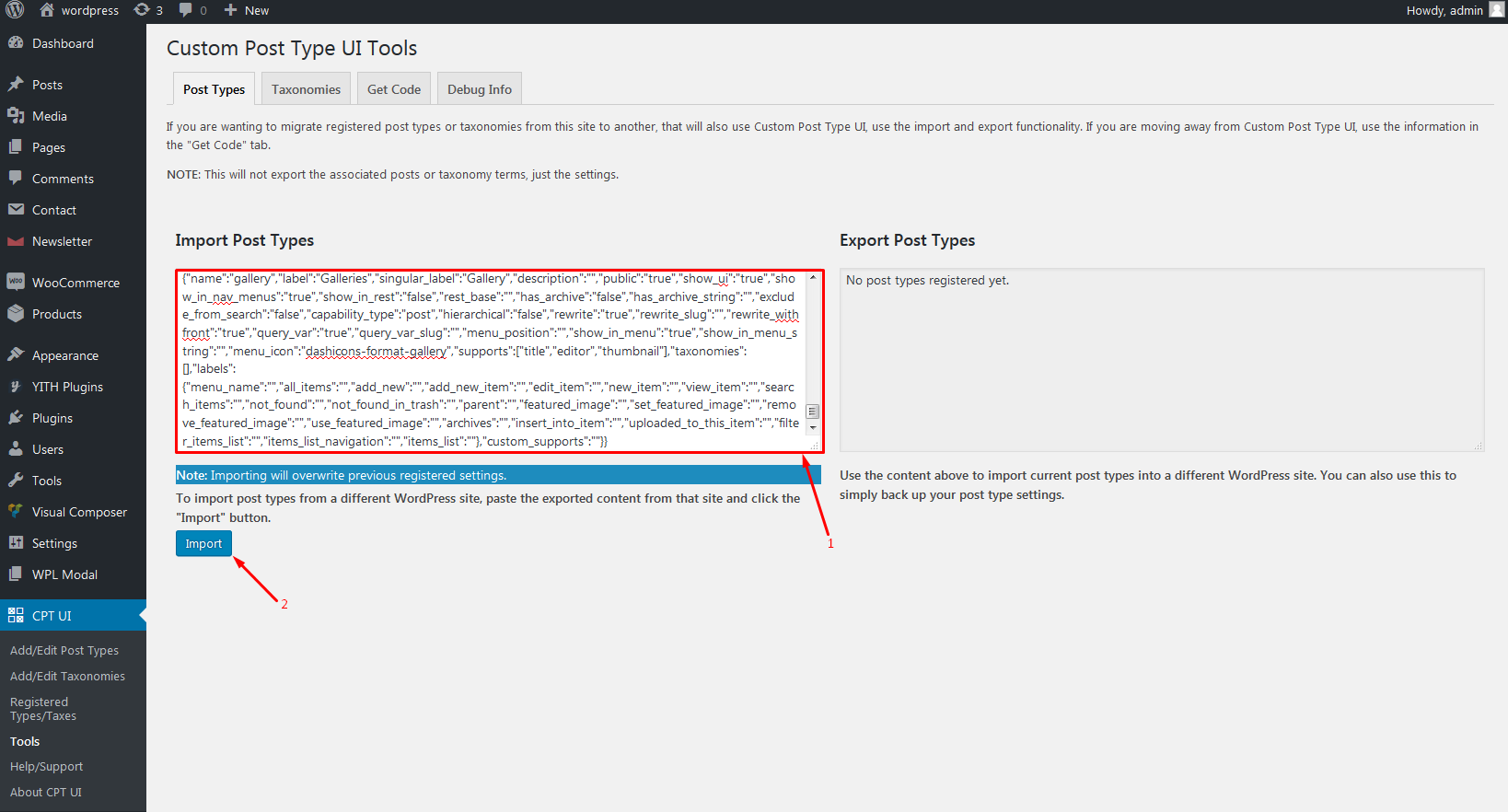Click the Export Post Types heading

pos(907,240)
